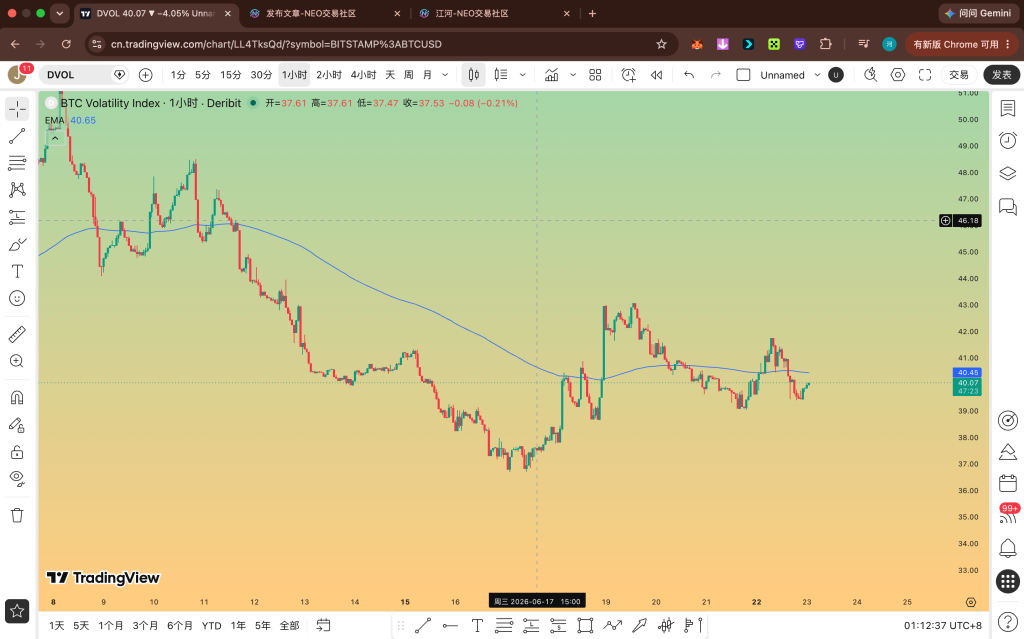Pick the ruler measure tool
The width and height of the screenshot is (1024, 639).
[x=17, y=335]
